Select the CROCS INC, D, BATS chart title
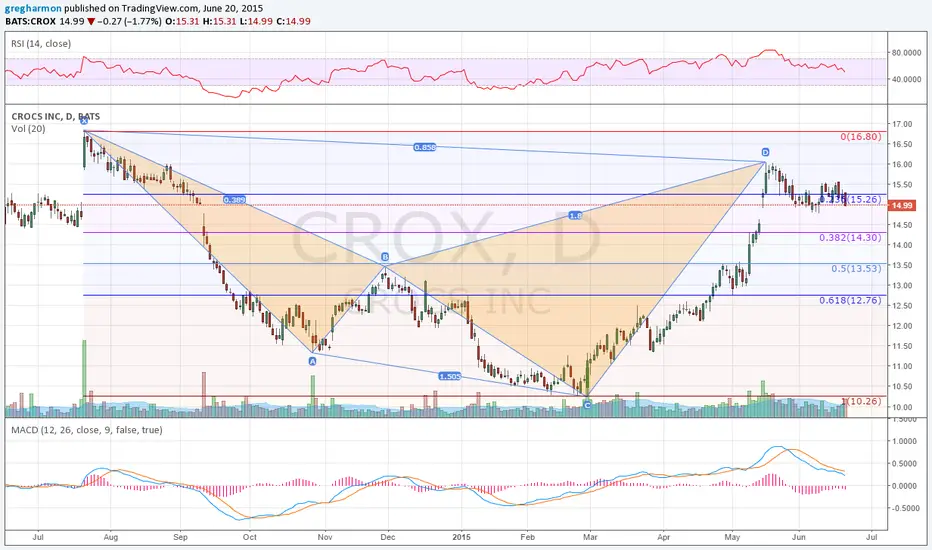 pyautogui.click(x=55, y=117)
